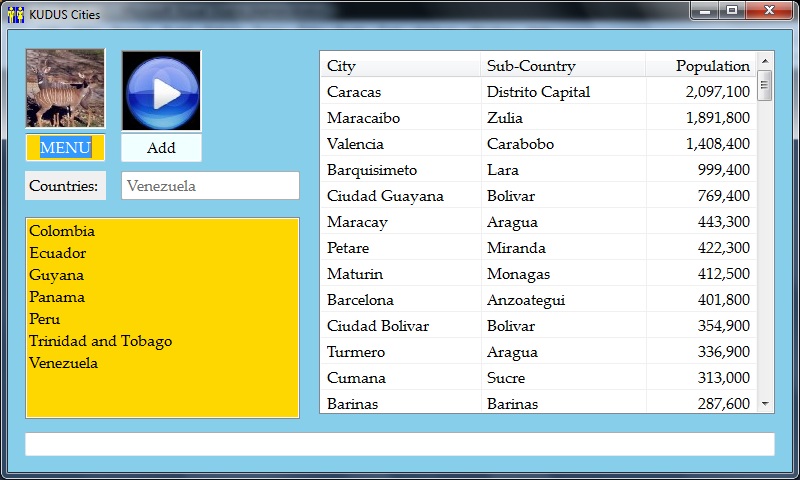Select Colombia in the countries list
Screen dimensions: 800x480
coord(62,231)
